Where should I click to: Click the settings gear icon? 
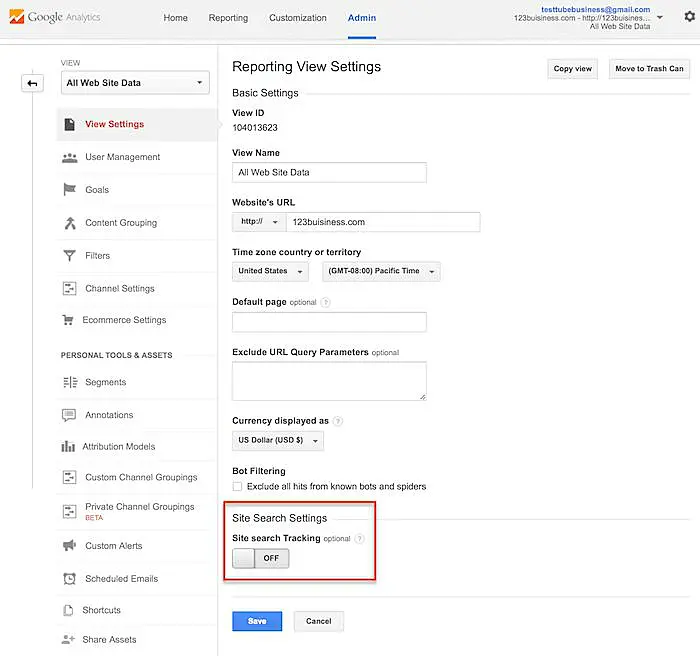688,17
